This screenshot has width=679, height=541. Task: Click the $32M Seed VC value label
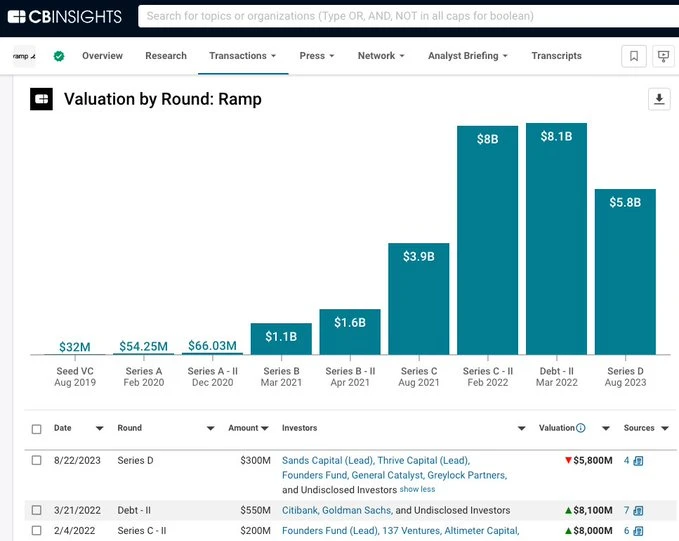[75, 347]
